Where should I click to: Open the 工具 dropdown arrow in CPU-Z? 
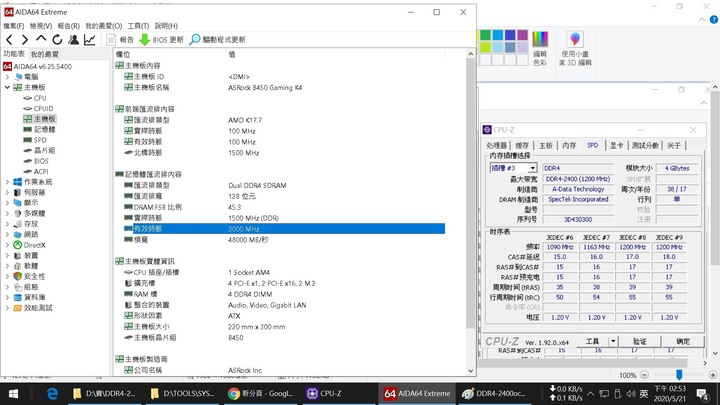pos(613,341)
